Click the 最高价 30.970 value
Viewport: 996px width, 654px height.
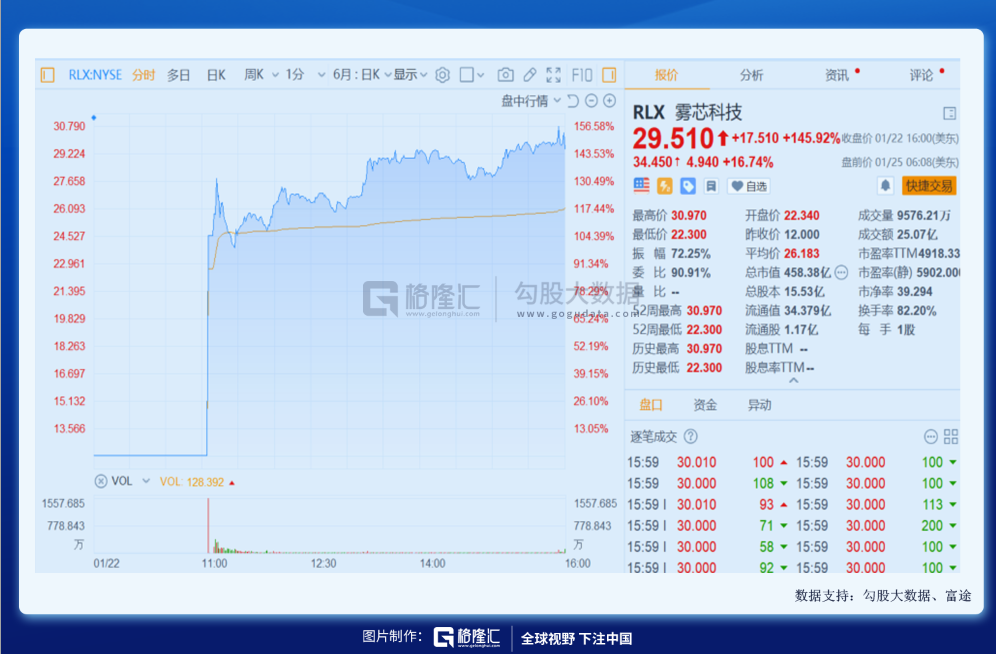pyautogui.click(x=689, y=215)
